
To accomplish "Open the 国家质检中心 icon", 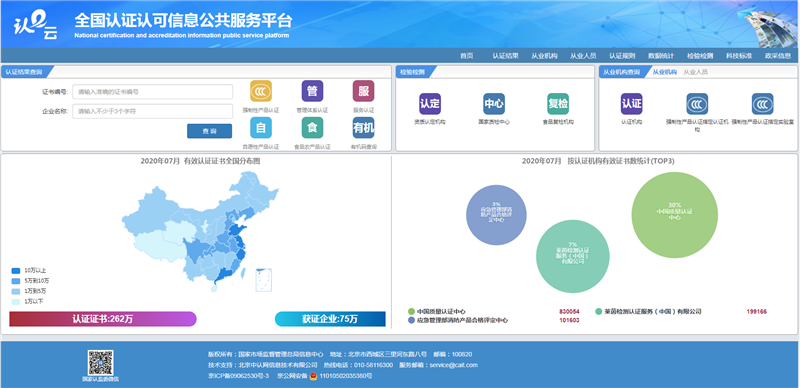I will [x=494, y=104].
